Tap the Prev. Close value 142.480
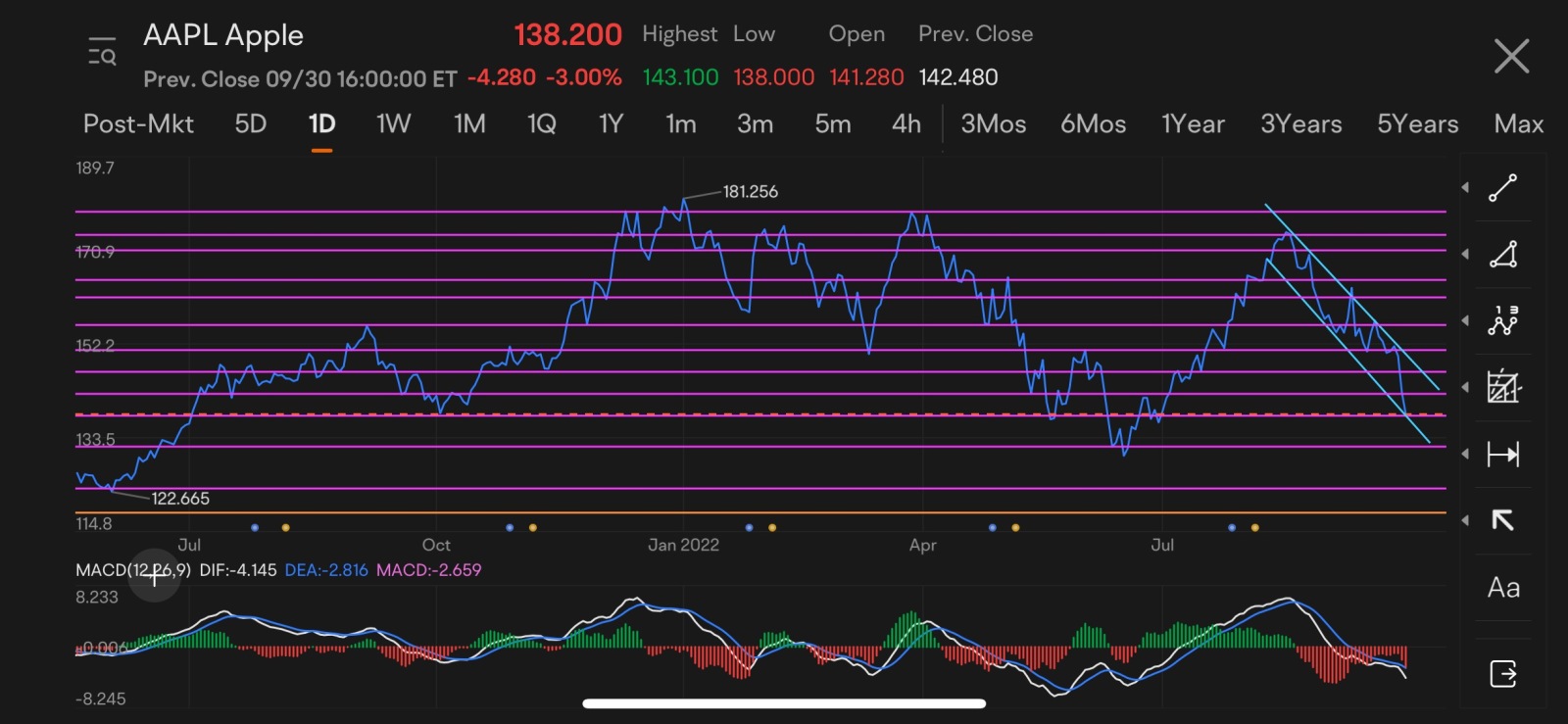 point(958,77)
